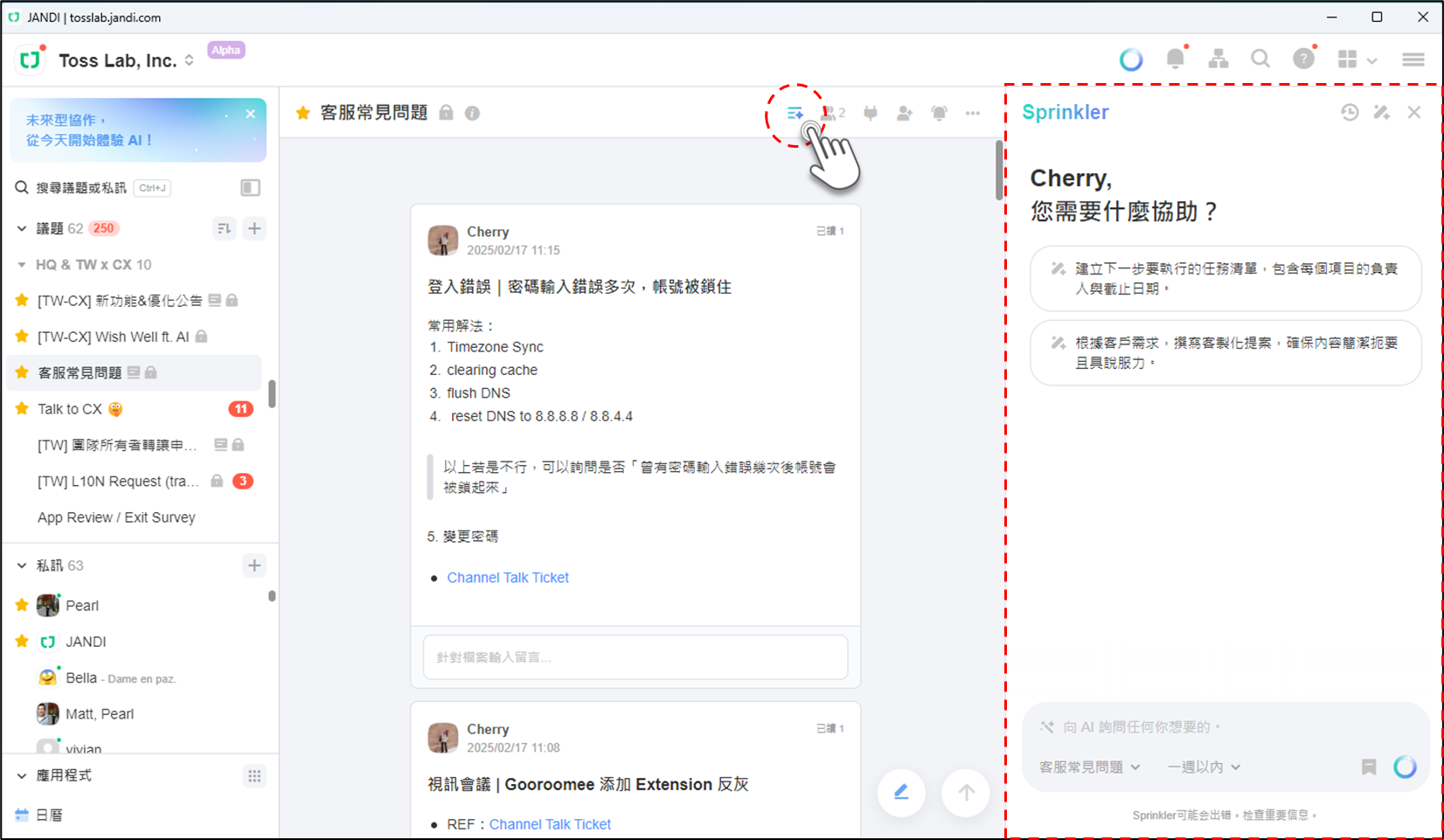Open the hamburger menu in the top bar
This screenshot has width=1444, height=840.
click(x=1413, y=59)
